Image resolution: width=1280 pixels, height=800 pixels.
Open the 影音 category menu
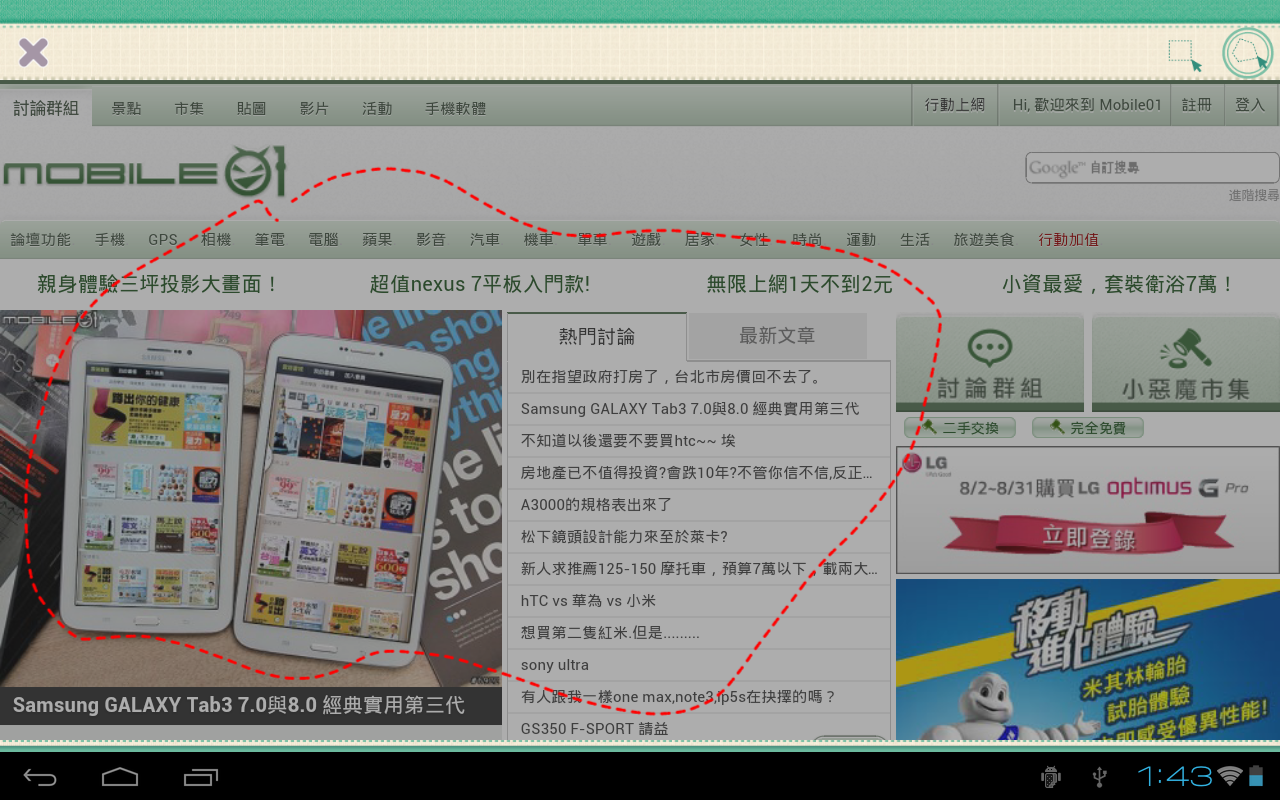click(431, 239)
